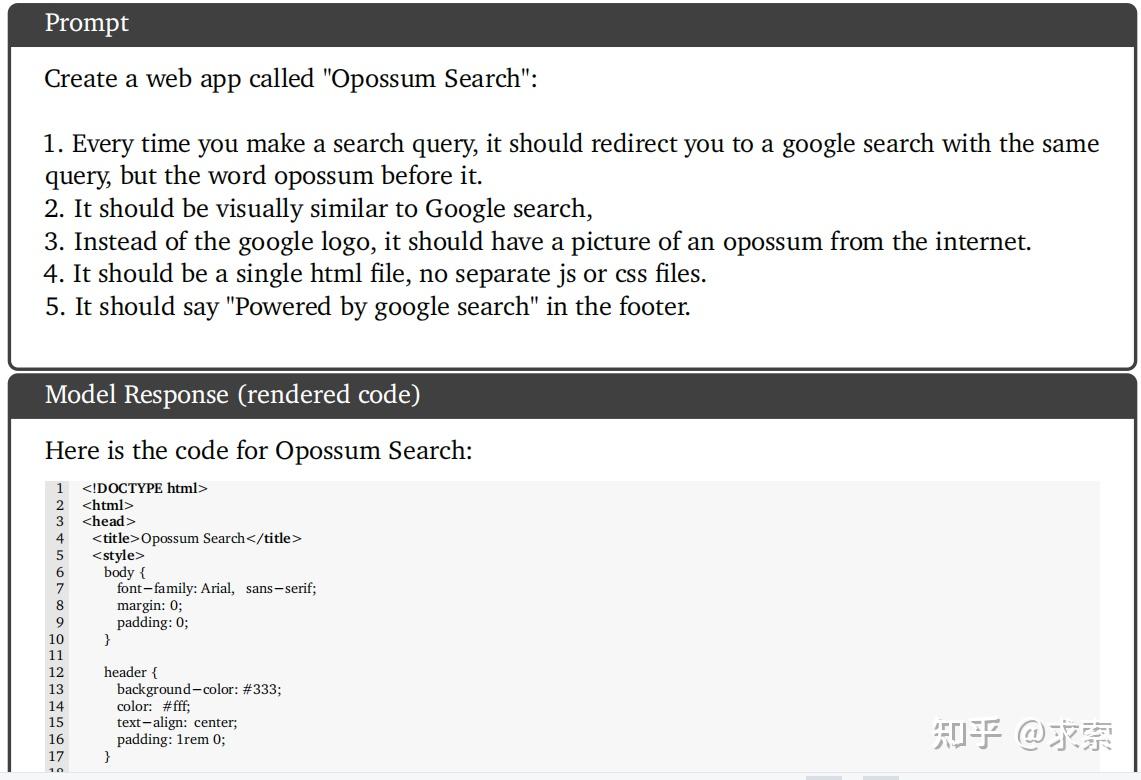Click the font-family Arial code line
Screen dimensions: 1141x780
(x=216, y=588)
